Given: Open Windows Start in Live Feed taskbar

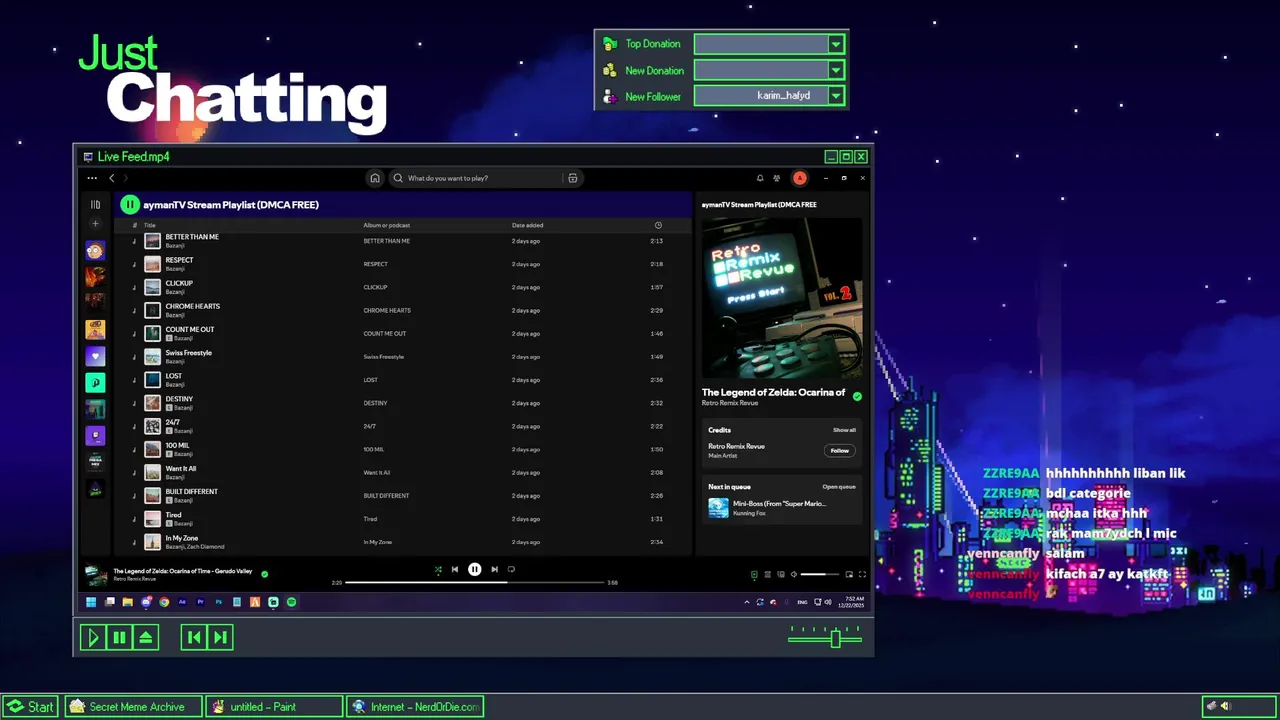Looking at the screenshot, I should [91, 602].
